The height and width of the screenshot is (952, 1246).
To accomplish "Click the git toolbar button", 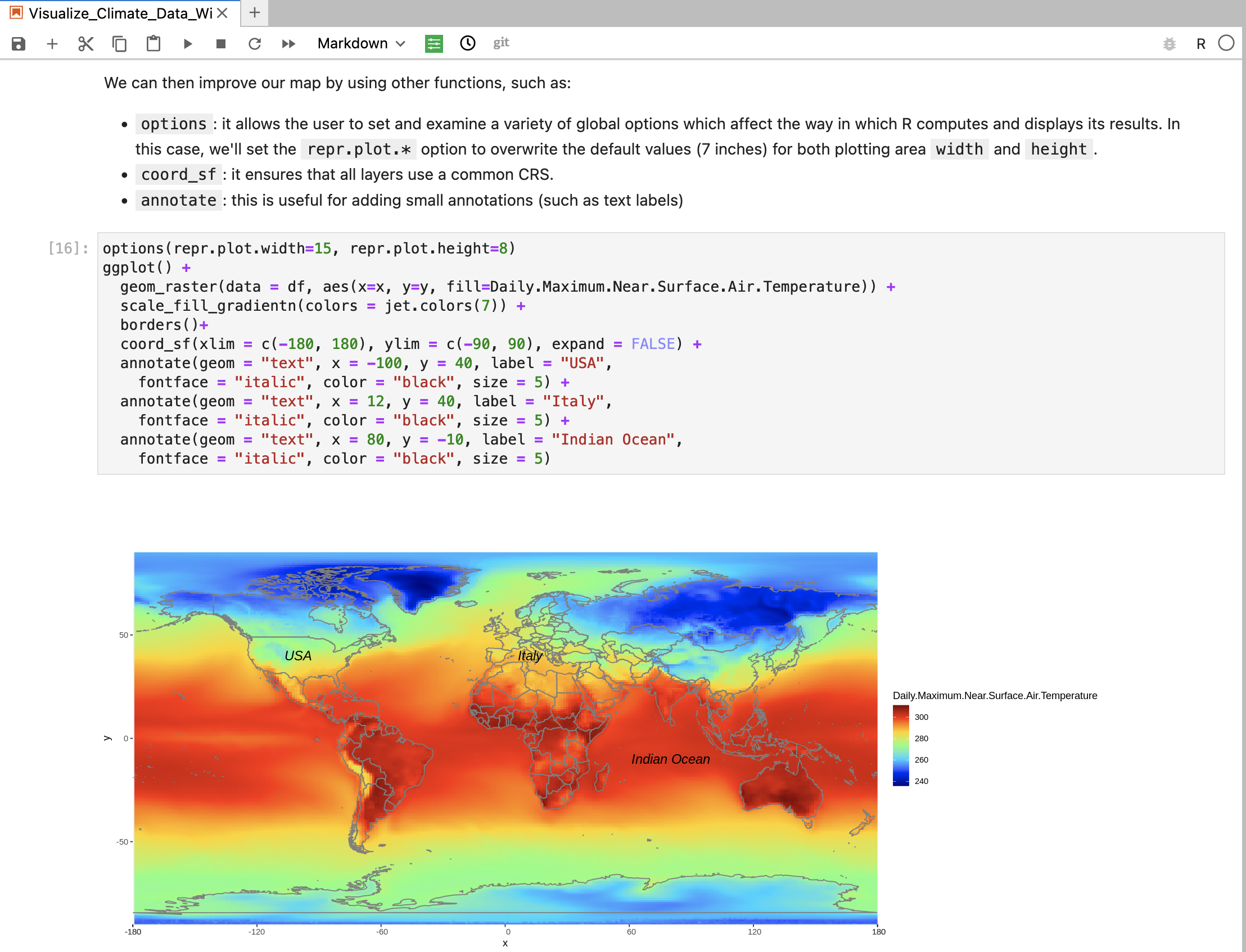I will tap(500, 43).
